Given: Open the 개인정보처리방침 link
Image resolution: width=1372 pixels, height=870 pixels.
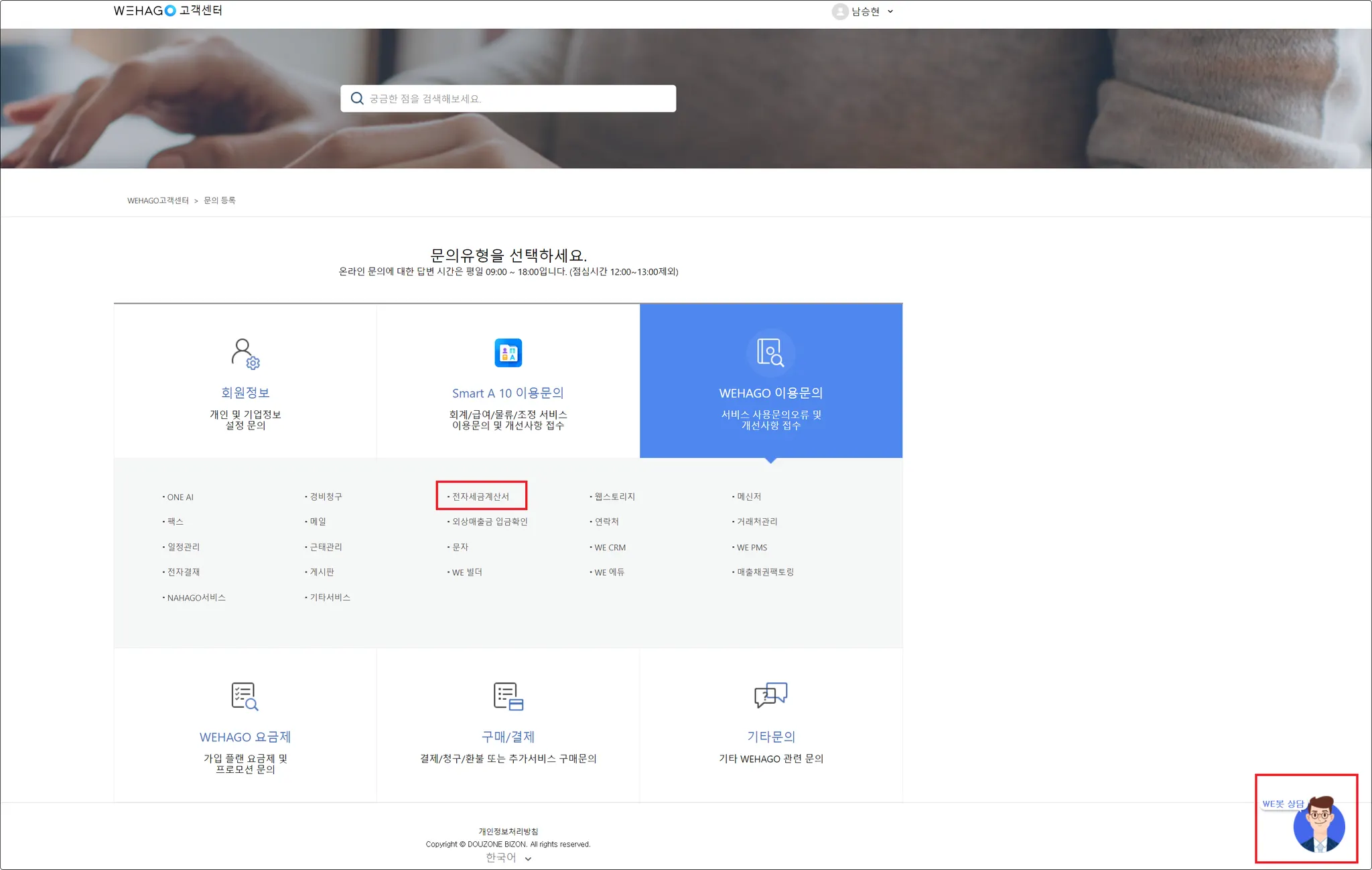Looking at the screenshot, I should (508, 831).
